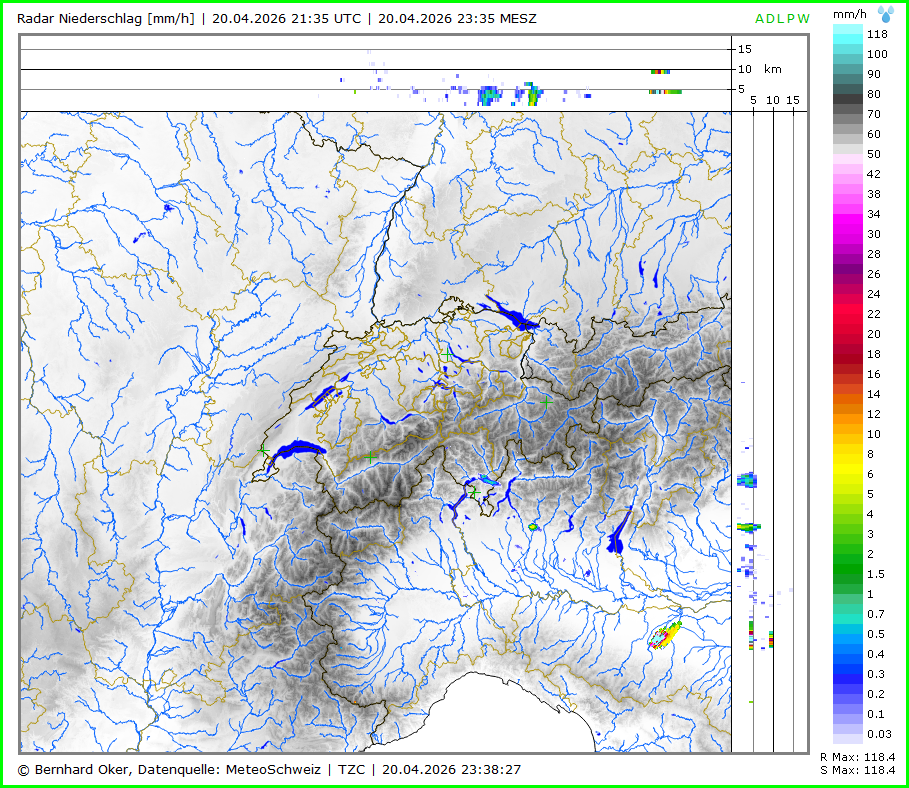
Task: Click the Bernhard Oker copyright text
Action: pyautogui.click(x=168, y=769)
